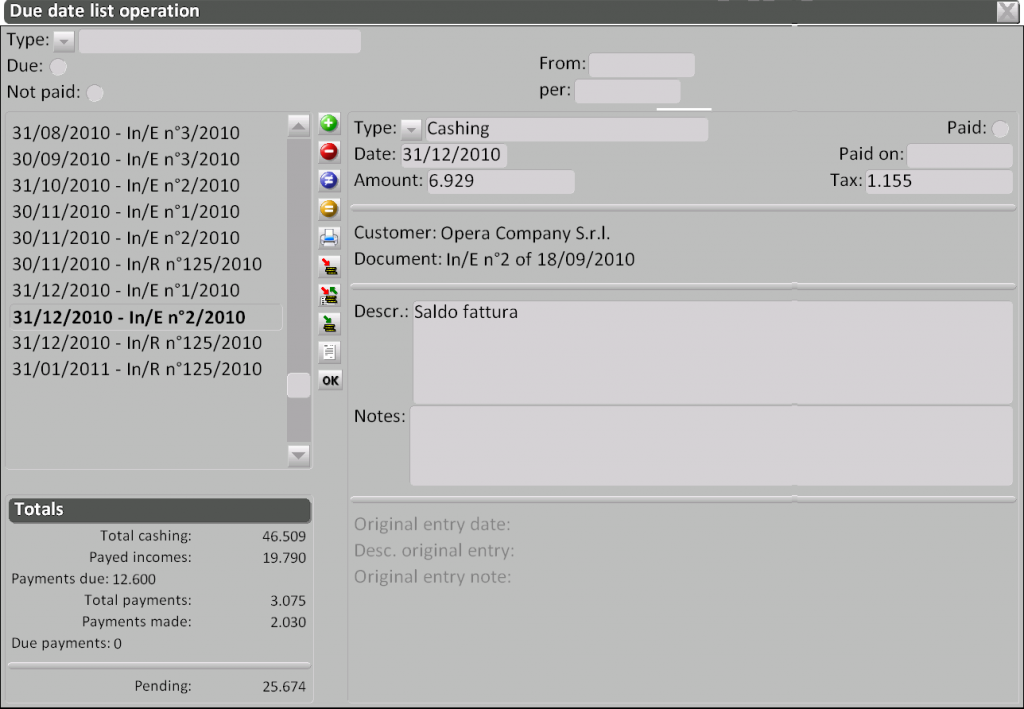Click the green plus add icon
Viewport: 1024px width, 709px height.
(329, 124)
